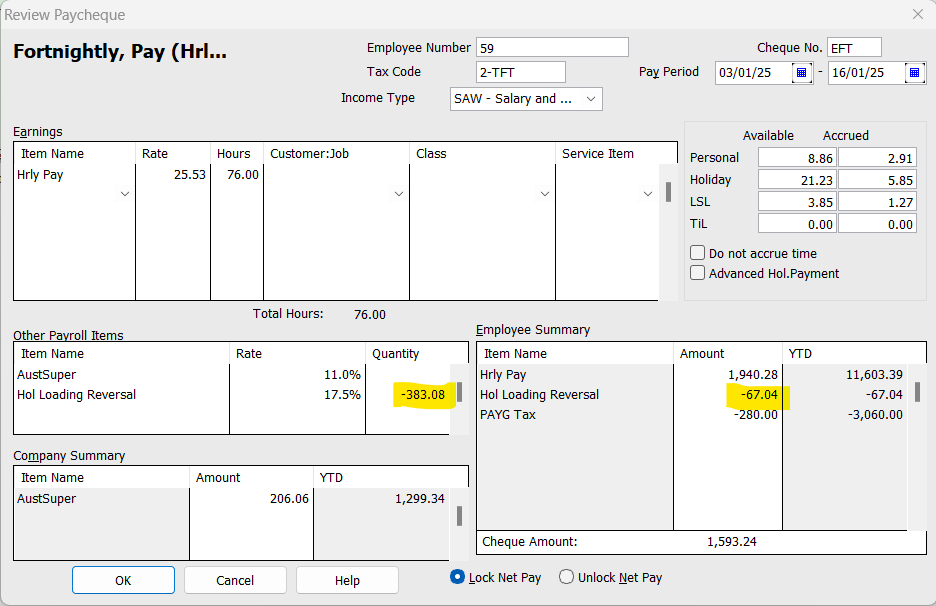Click AustSuper in Company Summary

click(47, 499)
